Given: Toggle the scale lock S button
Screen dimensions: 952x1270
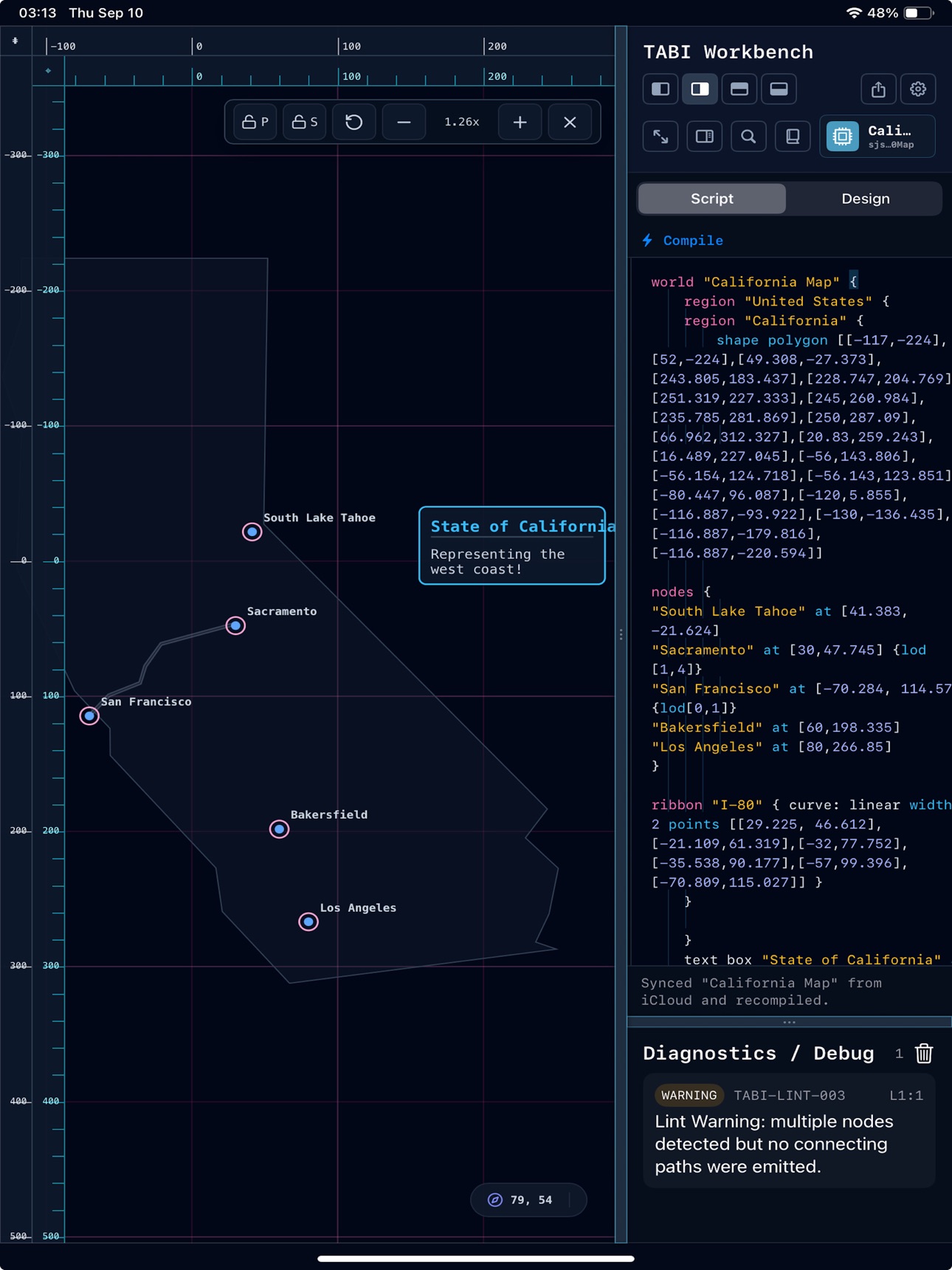Looking at the screenshot, I should click(305, 122).
